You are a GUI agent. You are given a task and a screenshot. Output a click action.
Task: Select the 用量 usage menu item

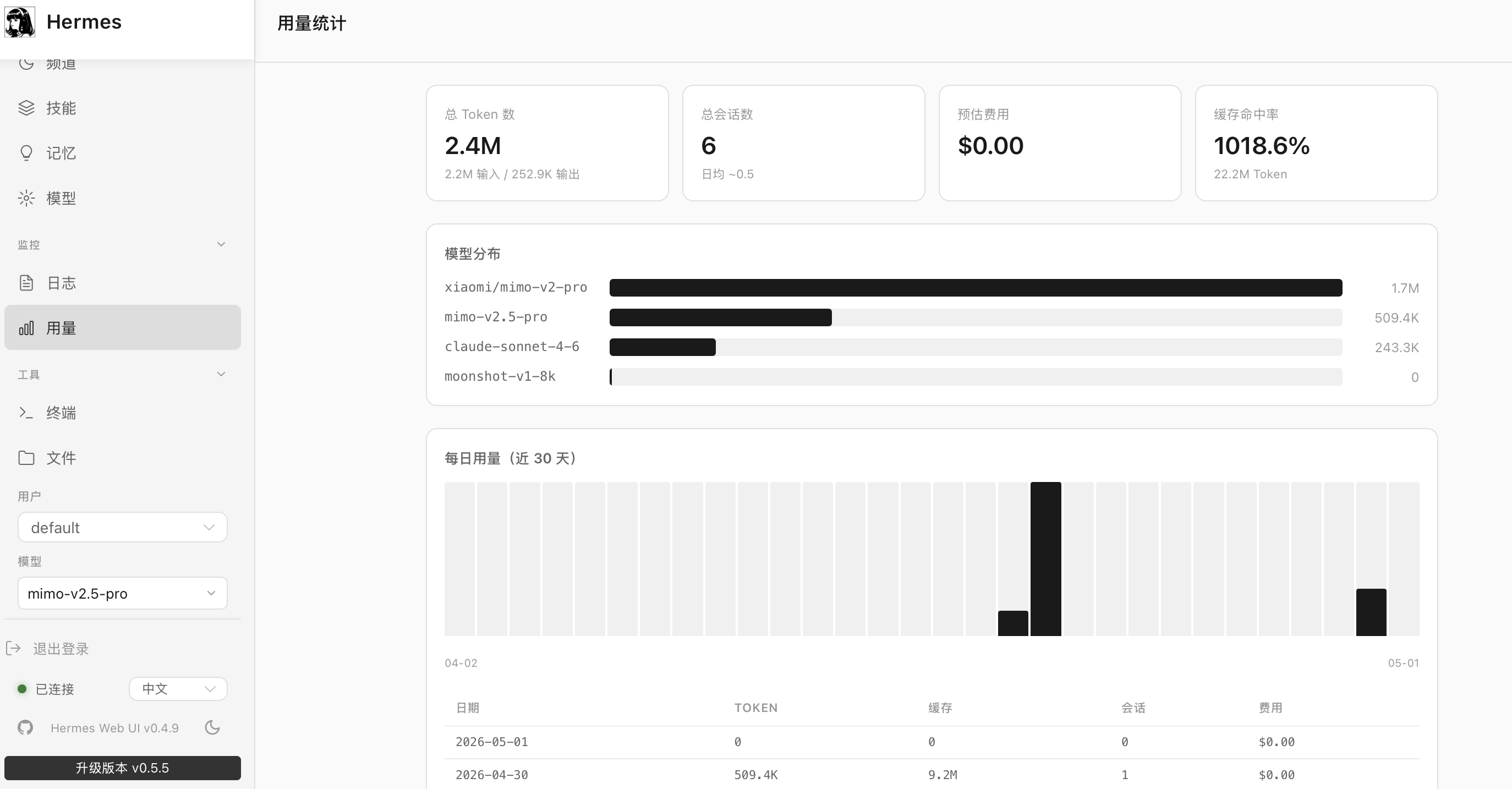(123, 327)
